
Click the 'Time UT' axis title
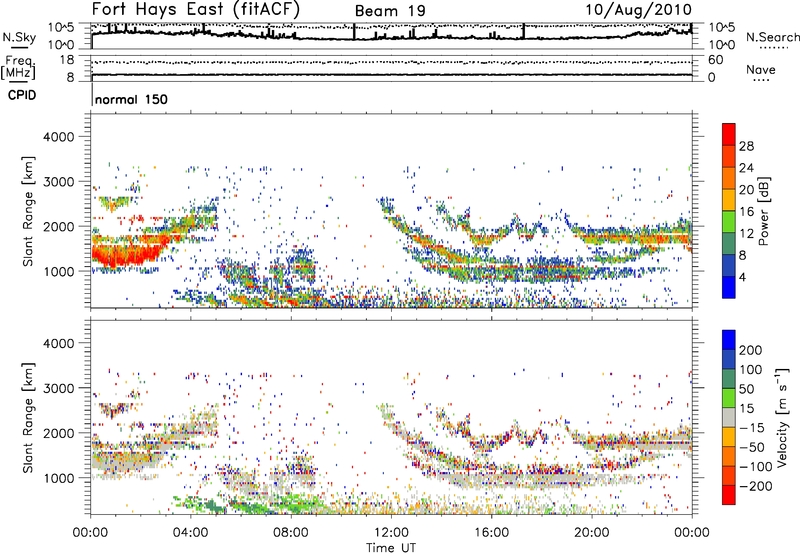point(391,548)
